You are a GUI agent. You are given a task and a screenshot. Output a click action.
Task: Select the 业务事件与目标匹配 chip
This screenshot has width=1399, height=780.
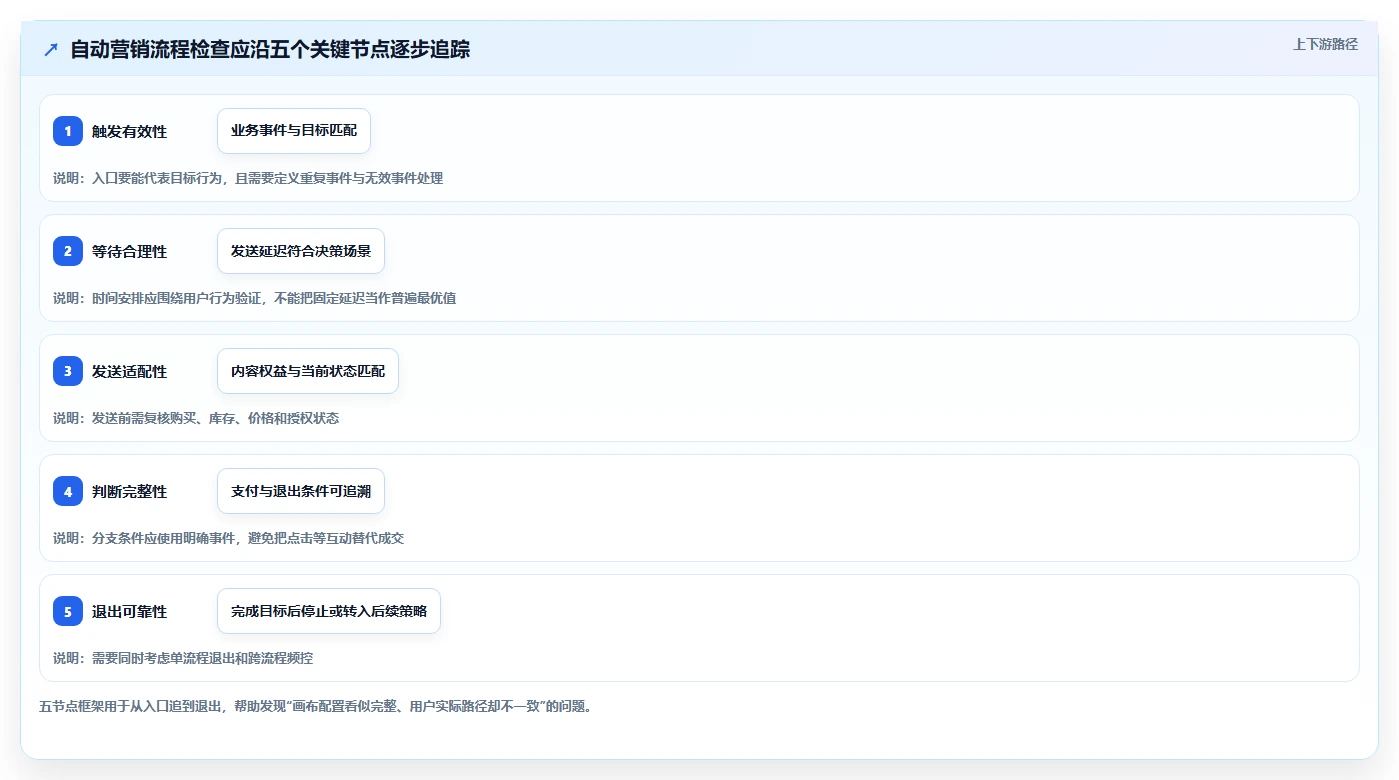click(x=294, y=131)
